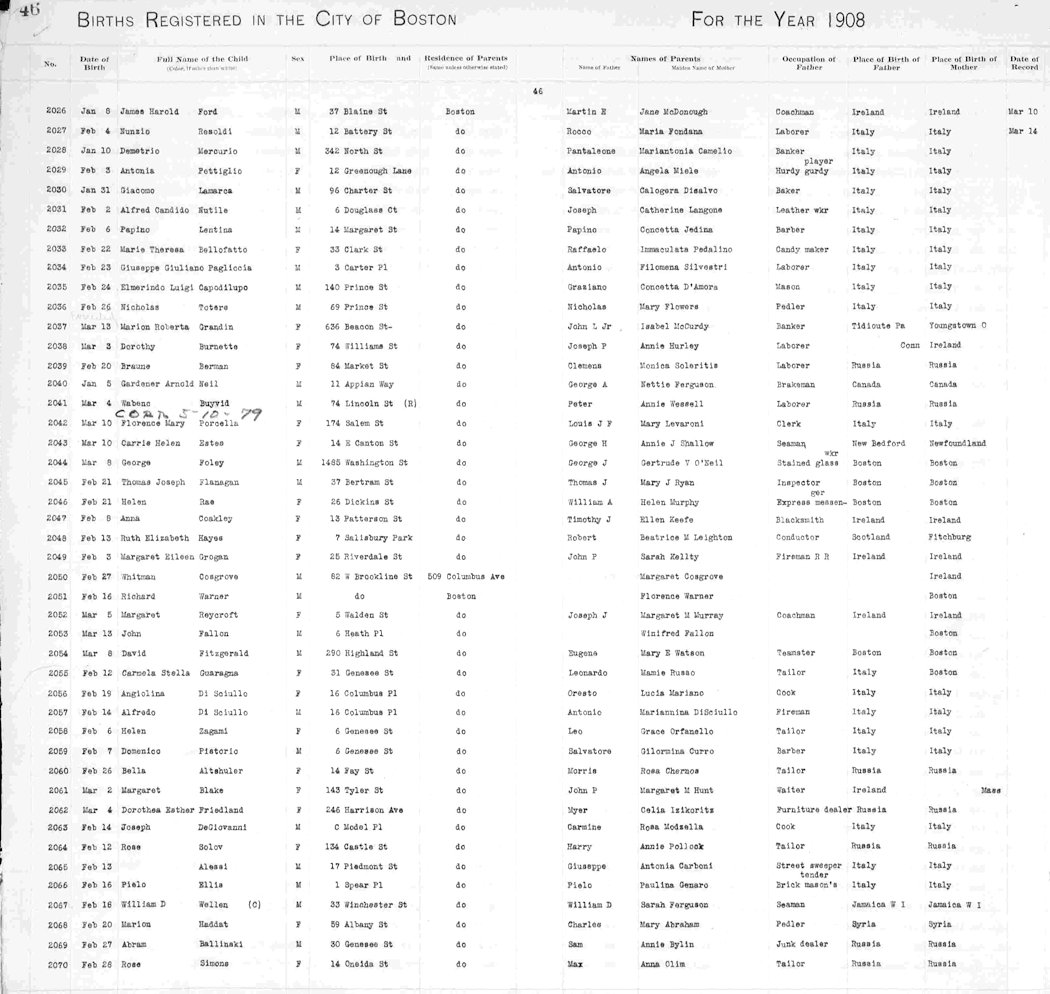Image resolution: width=1050 pixels, height=994 pixels.
Task: Click the mother's name "Nettie Ferguson"
Action: click(677, 384)
